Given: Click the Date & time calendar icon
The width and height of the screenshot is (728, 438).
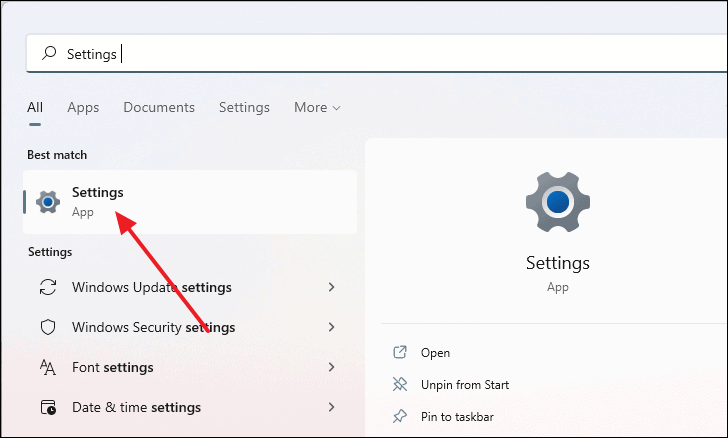Looking at the screenshot, I should point(48,407).
